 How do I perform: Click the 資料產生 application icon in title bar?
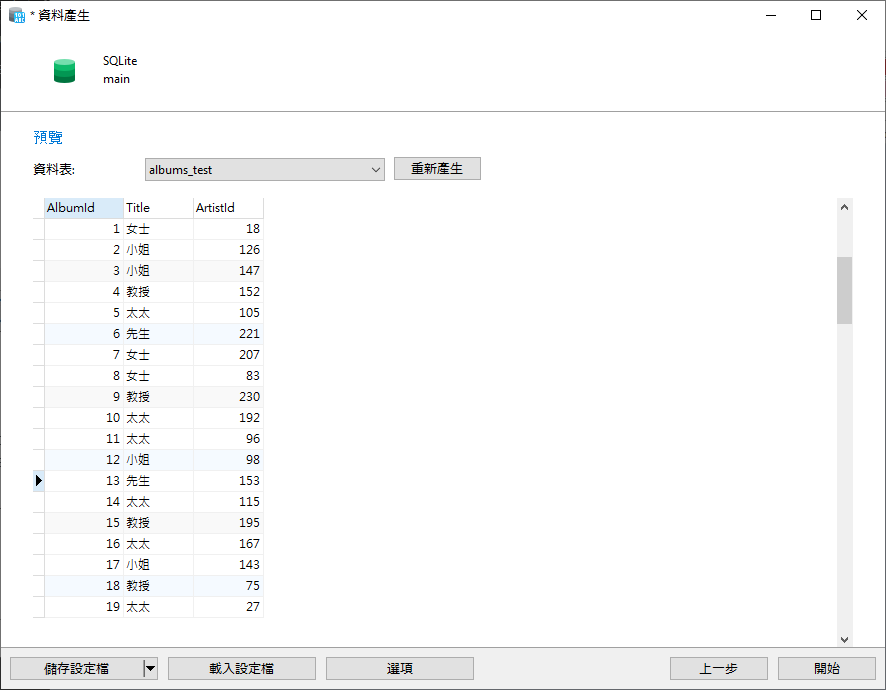click(17, 15)
